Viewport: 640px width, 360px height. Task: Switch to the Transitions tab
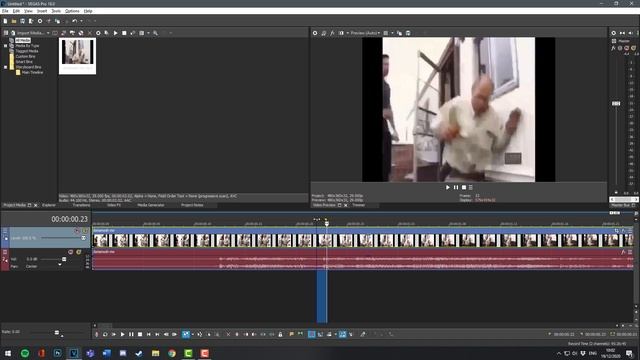point(81,205)
